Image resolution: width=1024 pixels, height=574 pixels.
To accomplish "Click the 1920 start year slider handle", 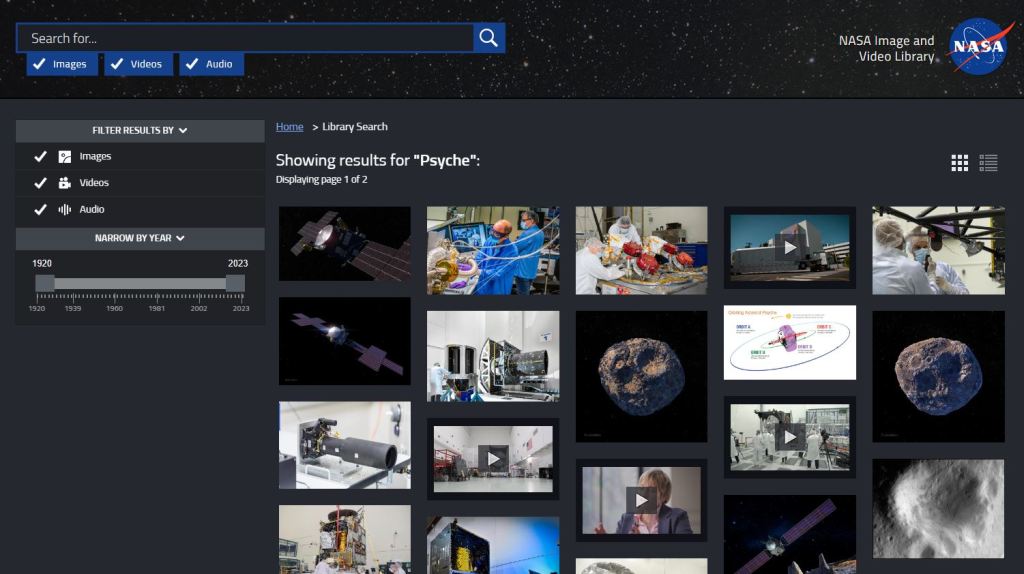I will 45,283.
